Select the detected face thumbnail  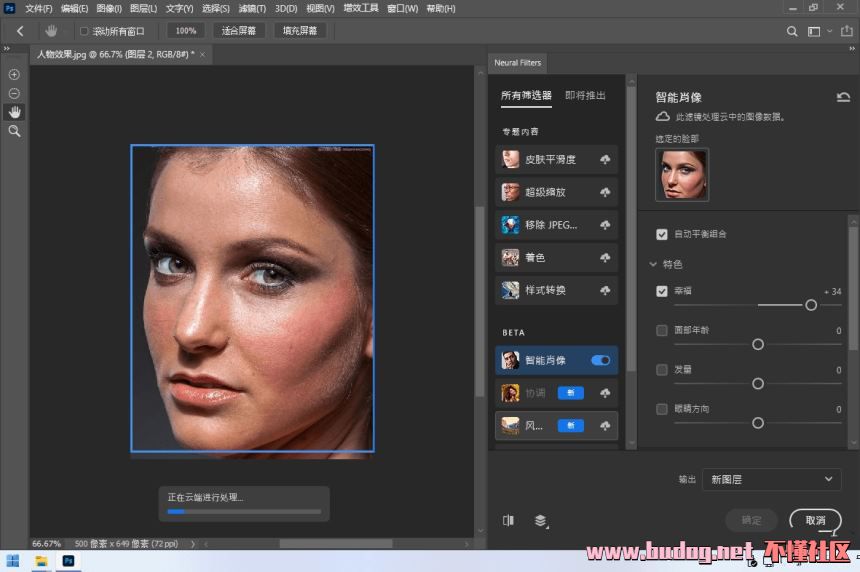(x=682, y=175)
